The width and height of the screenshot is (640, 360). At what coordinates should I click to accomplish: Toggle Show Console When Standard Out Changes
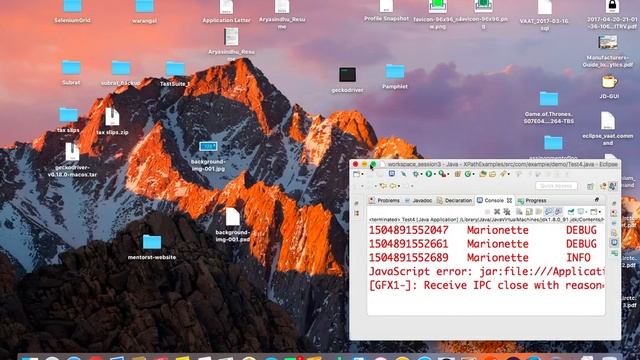click(549, 212)
